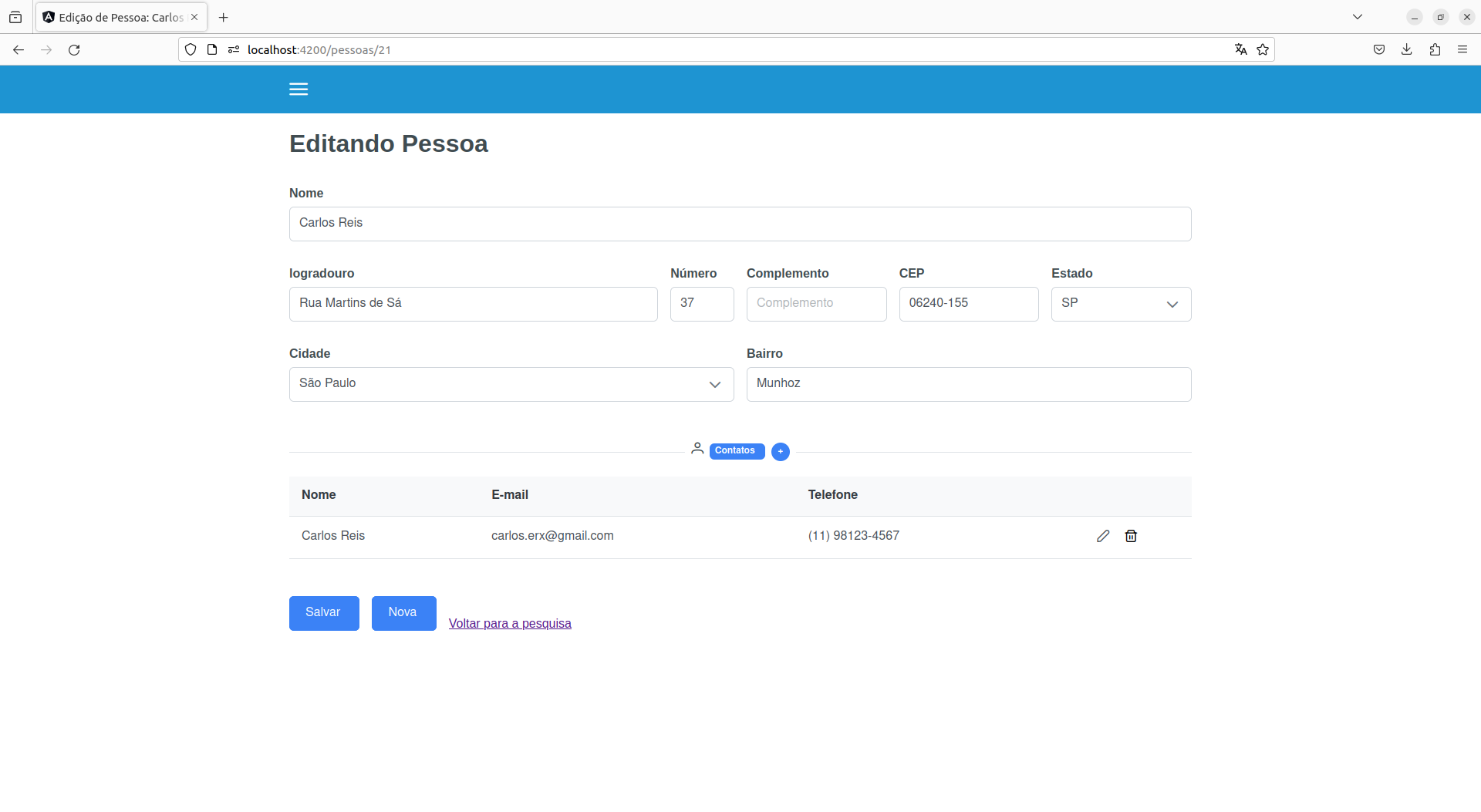The height and width of the screenshot is (812, 1481).
Task: Focus the Bairro input with Munhoz
Action: click(x=969, y=384)
